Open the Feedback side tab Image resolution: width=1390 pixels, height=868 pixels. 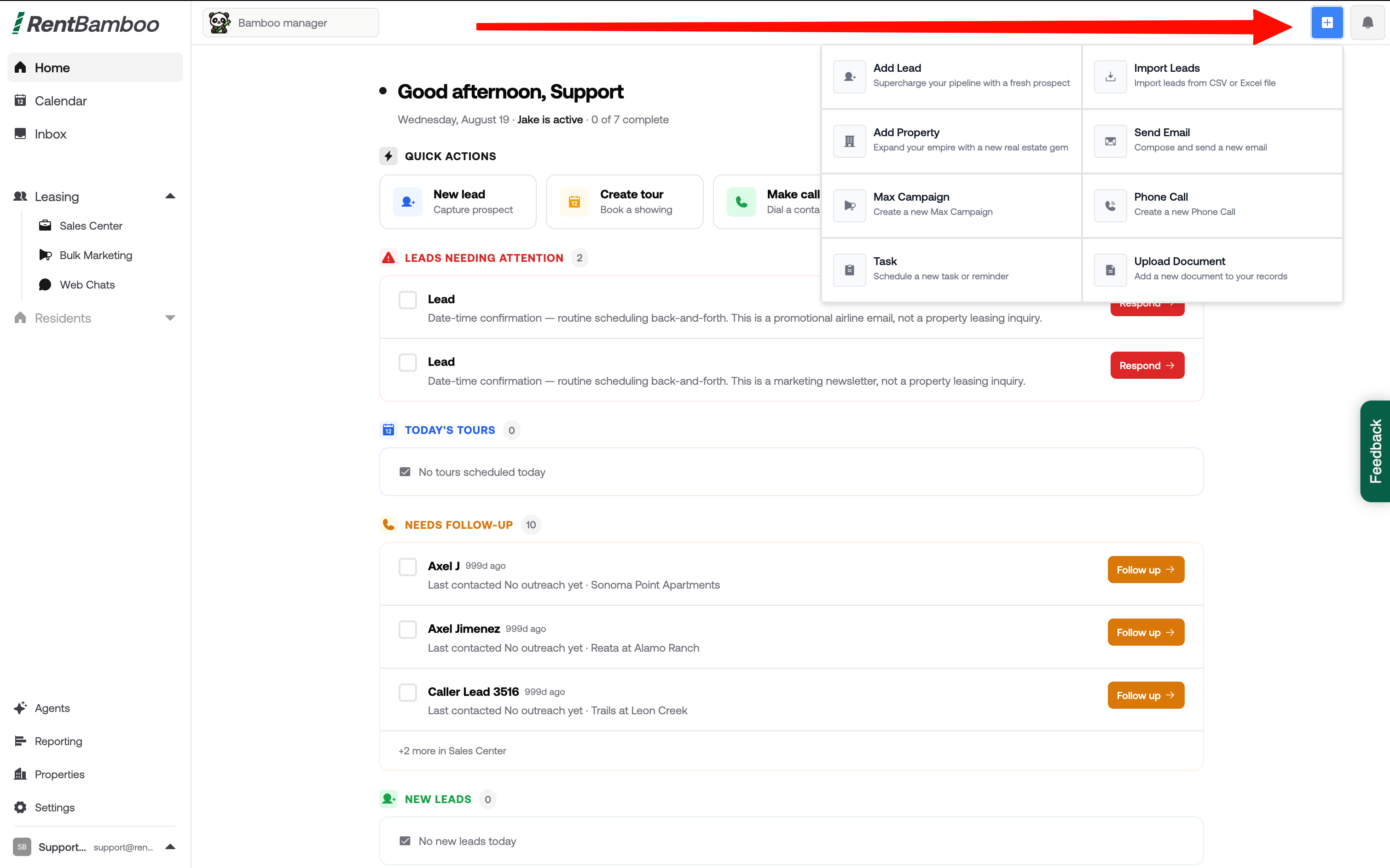point(1375,451)
